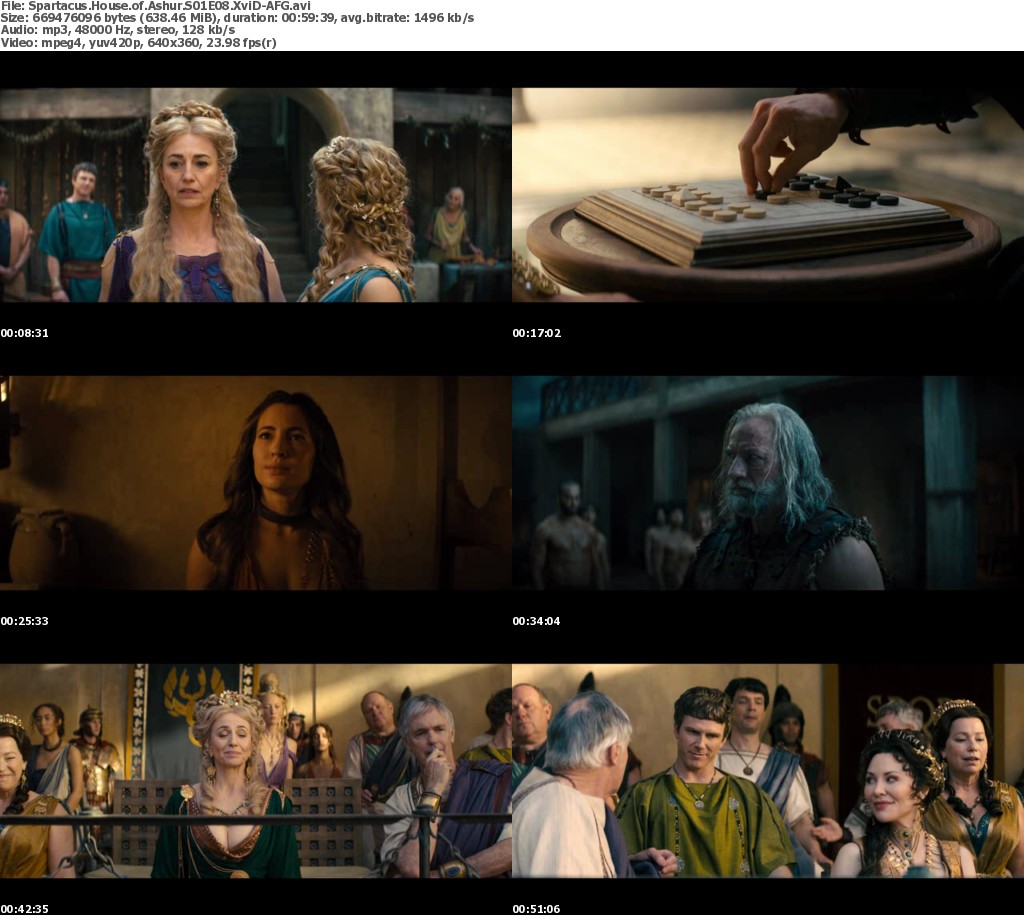
Task: Open the gray-bearded man thumbnail
Action: click(767, 483)
